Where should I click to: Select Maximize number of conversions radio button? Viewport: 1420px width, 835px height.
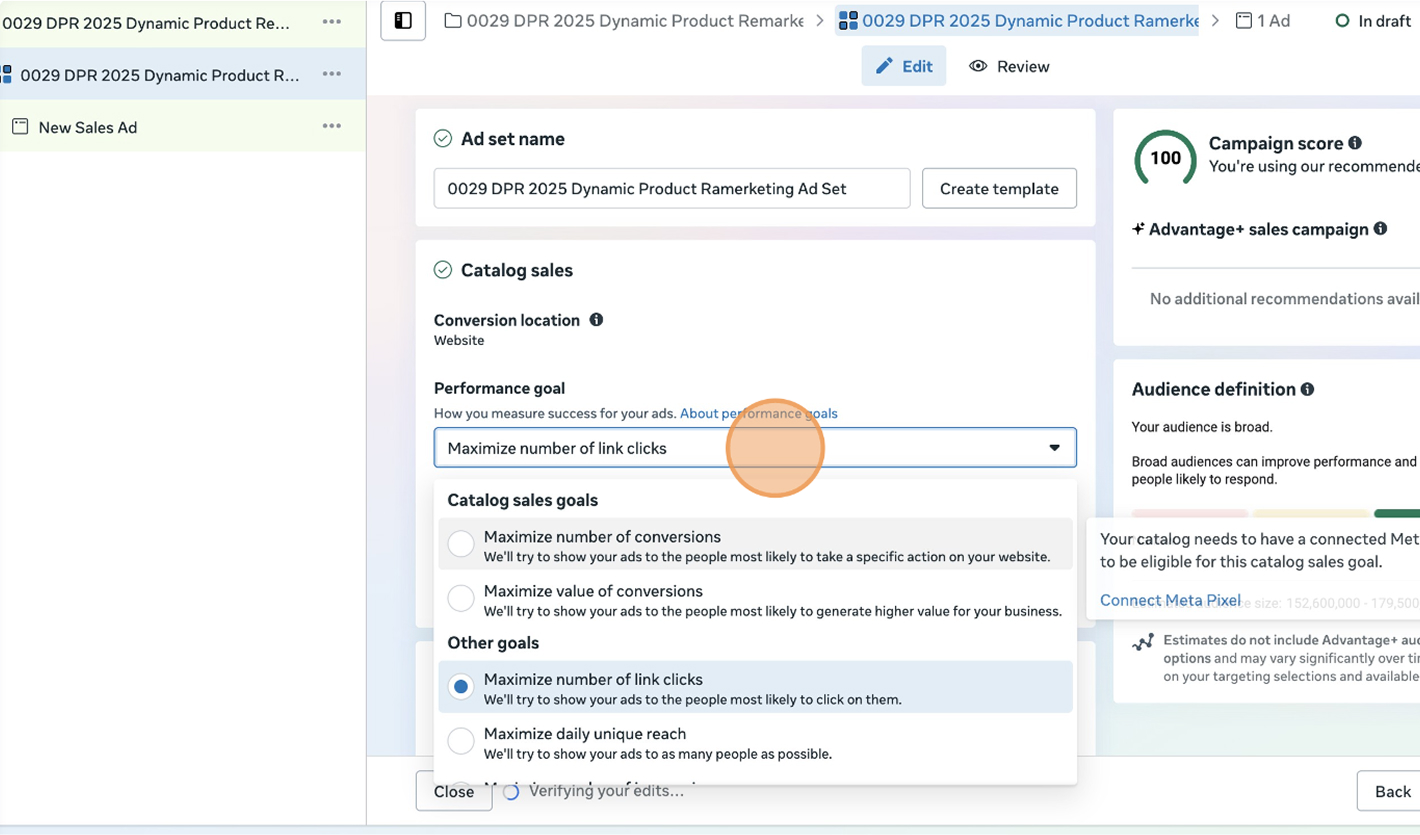point(461,544)
